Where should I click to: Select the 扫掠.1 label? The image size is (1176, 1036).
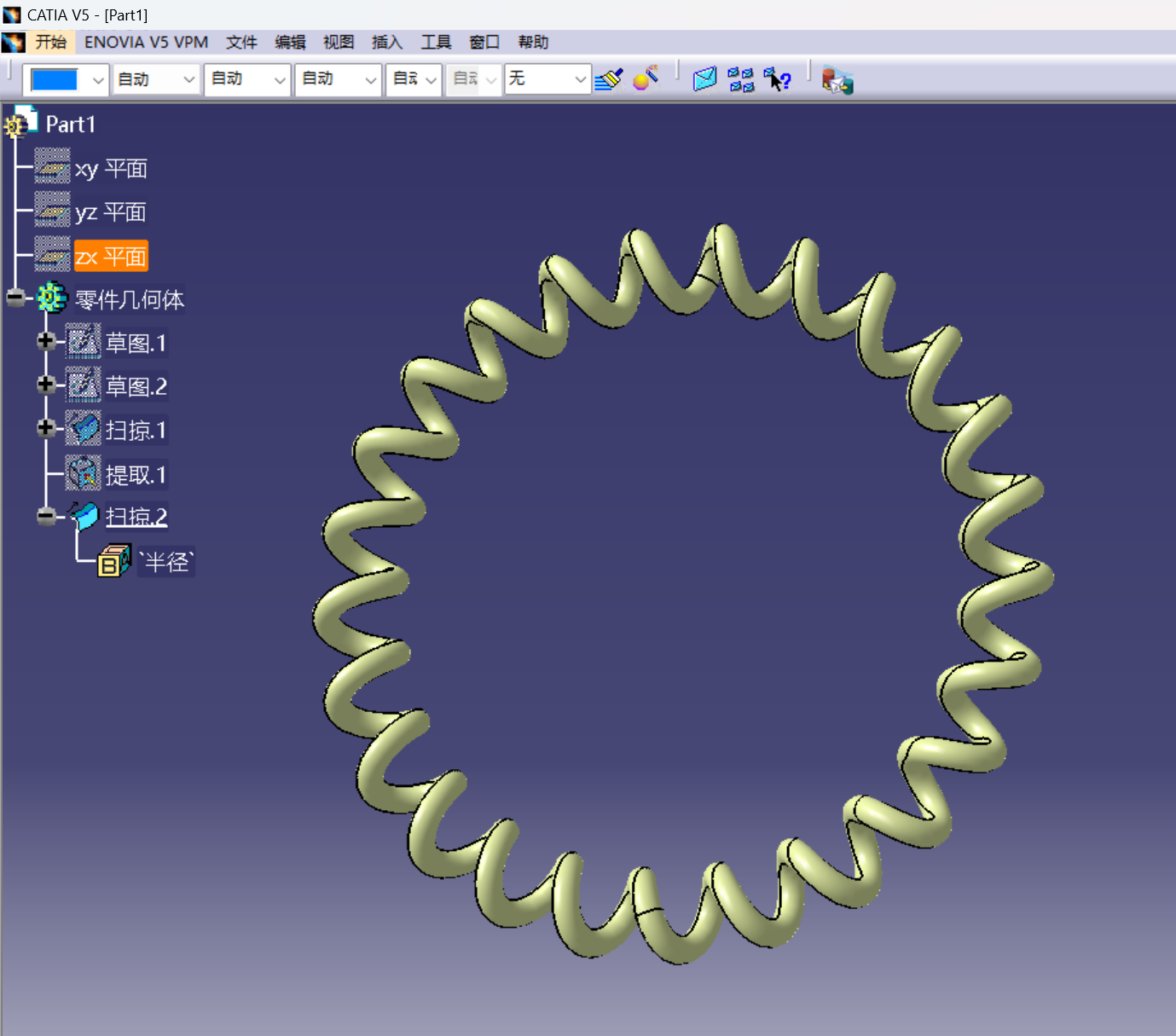pyautogui.click(x=136, y=431)
